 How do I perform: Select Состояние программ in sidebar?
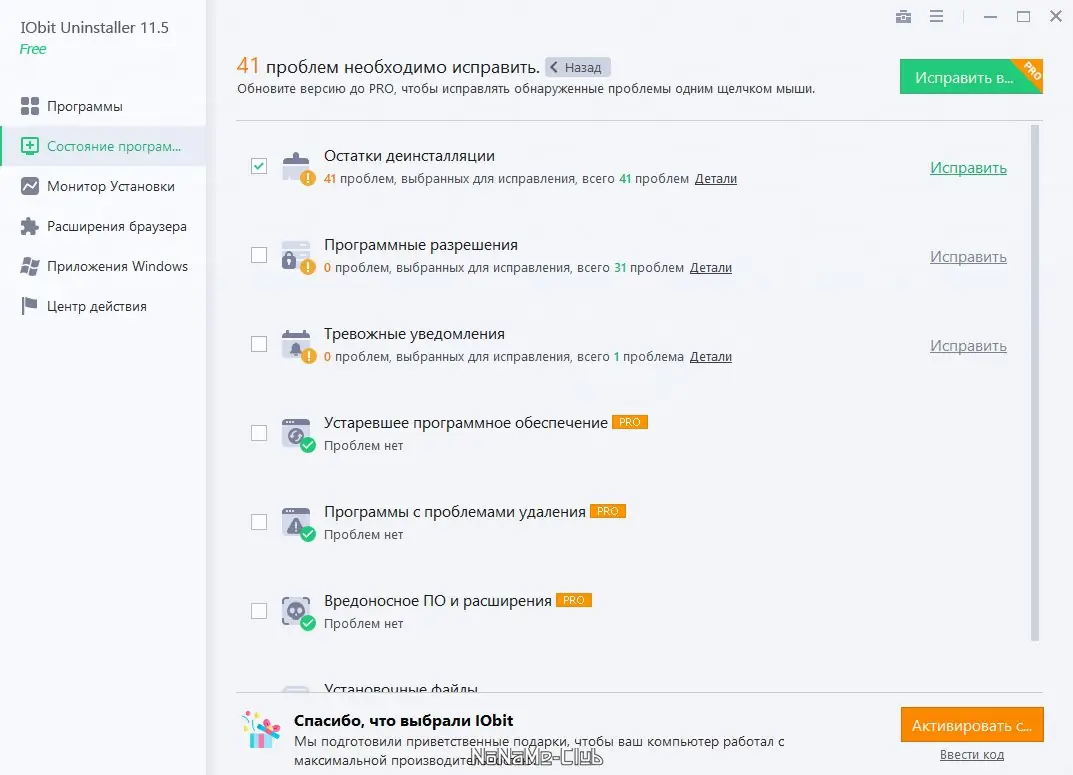pyautogui.click(x=103, y=146)
